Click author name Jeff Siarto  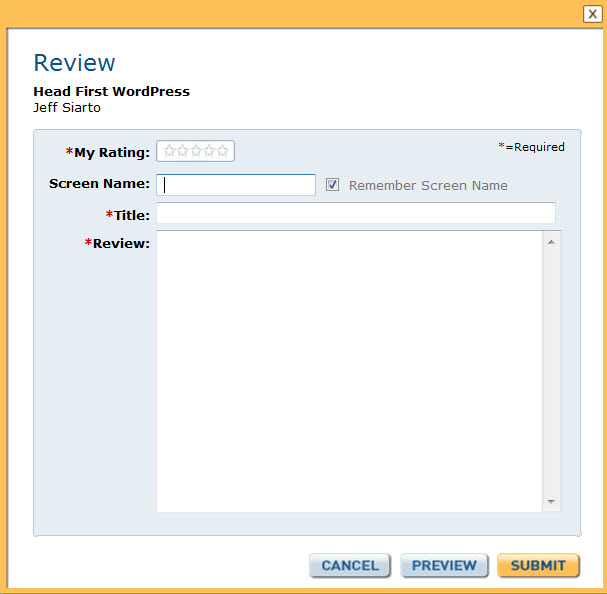click(x=67, y=108)
